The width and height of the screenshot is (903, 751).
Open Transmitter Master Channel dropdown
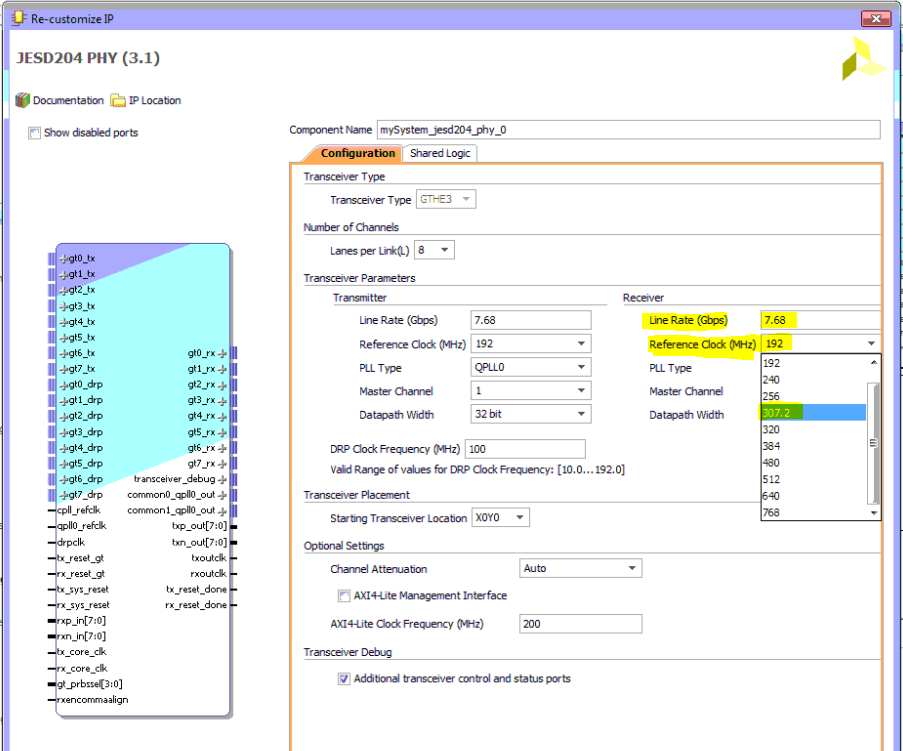click(x=531, y=390)
